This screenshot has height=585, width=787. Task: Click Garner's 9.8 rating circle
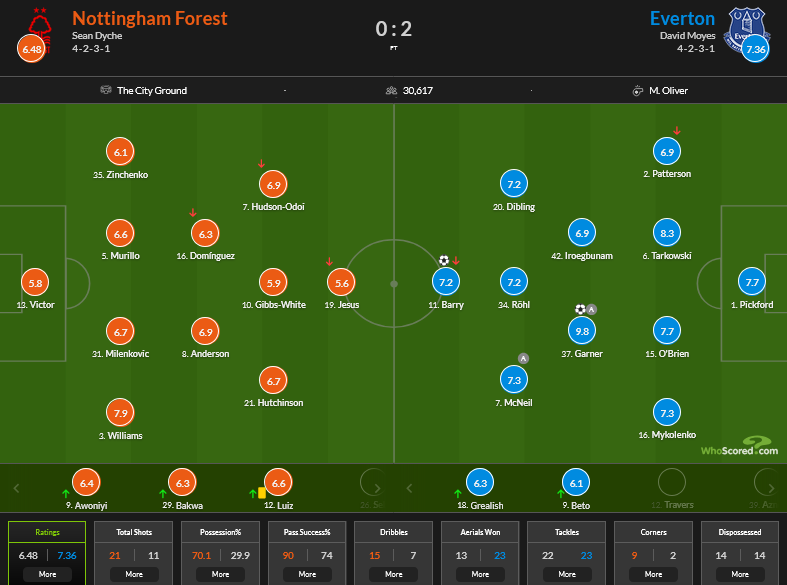pos(581,332)
